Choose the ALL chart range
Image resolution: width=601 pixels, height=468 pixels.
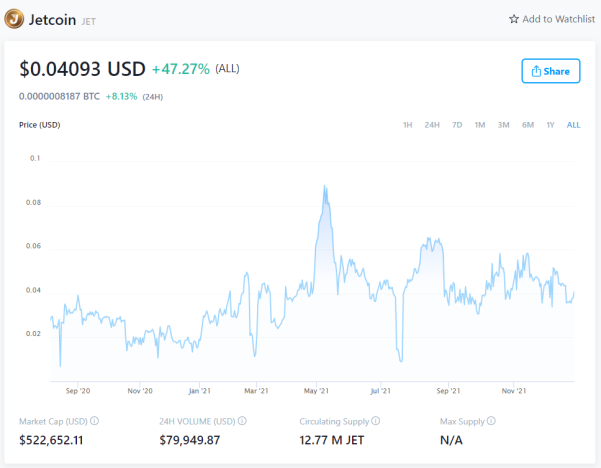[x=573, y=125]
